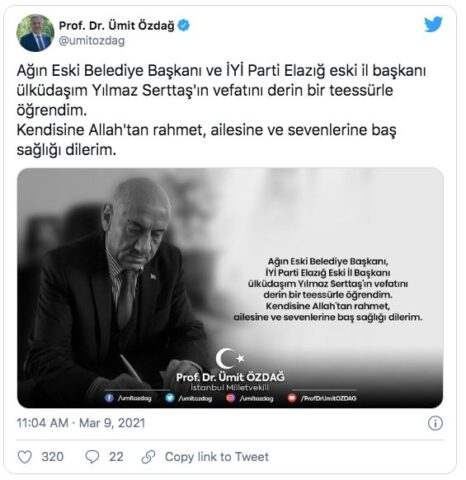Click the Twitter bird logo
The height and width of the screenshot is (480, 466).
pos(433,24)
